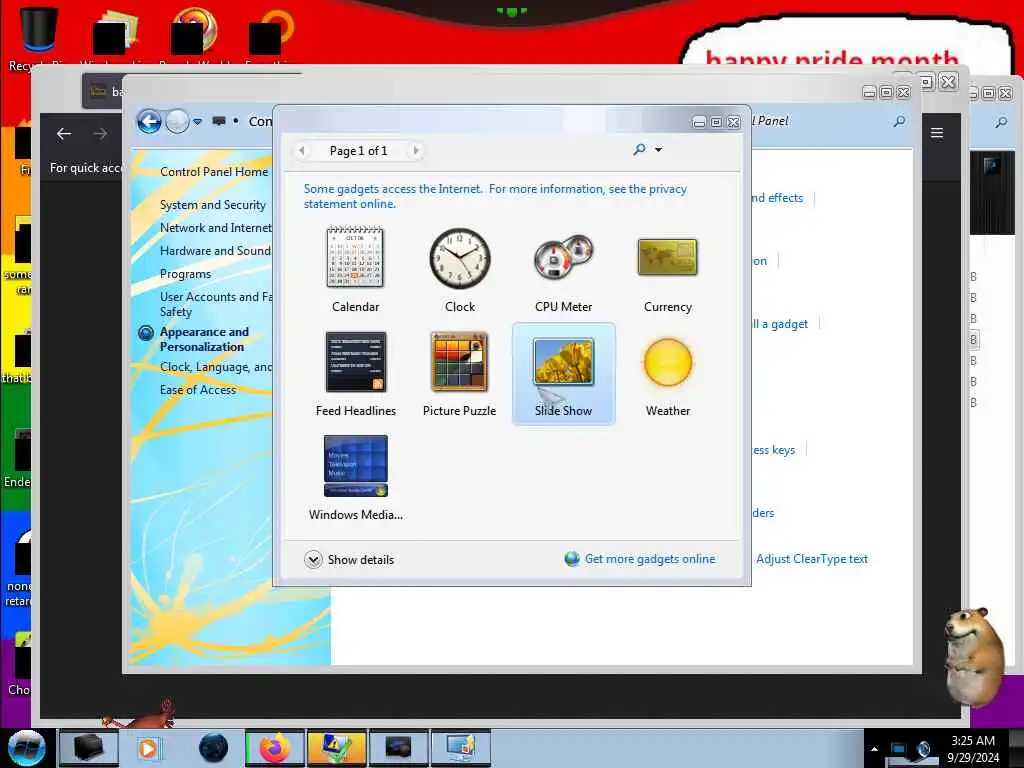Screen dimensions: 1024x768
Task: Click the taskbar clock showing 3:25 AM
Action: pyautogui.click(x=973, y=749)
